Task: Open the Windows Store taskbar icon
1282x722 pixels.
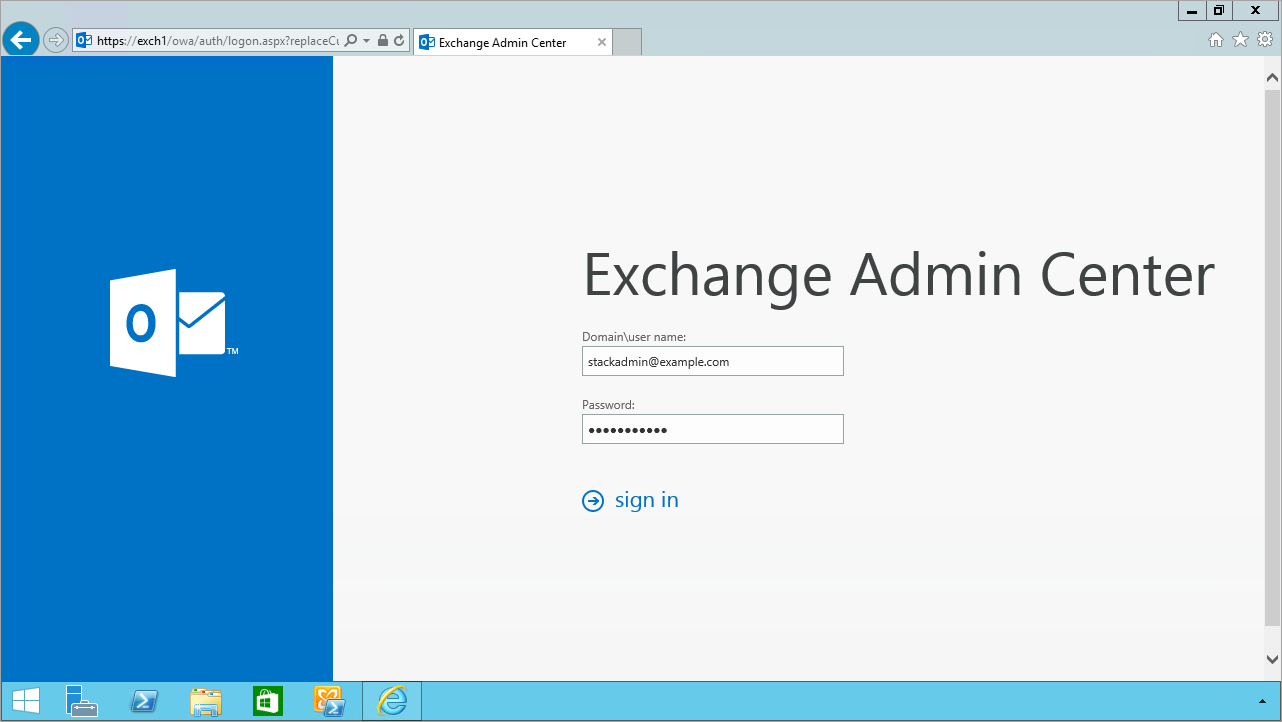Action: point(268,701)
